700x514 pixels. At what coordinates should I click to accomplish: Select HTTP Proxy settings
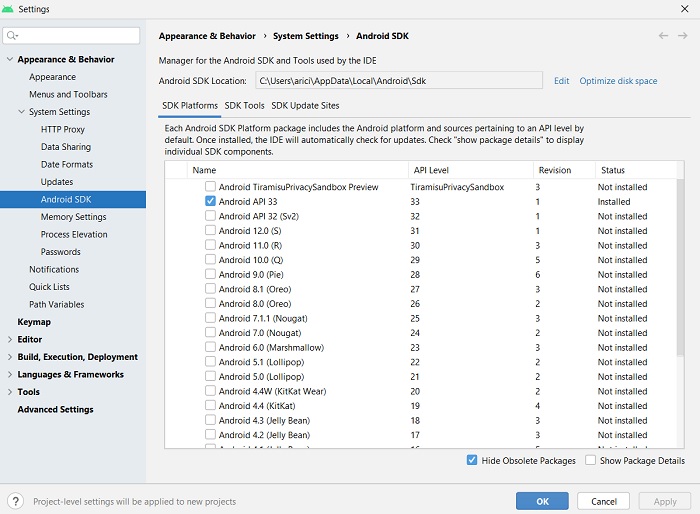[x=62, y=129]
